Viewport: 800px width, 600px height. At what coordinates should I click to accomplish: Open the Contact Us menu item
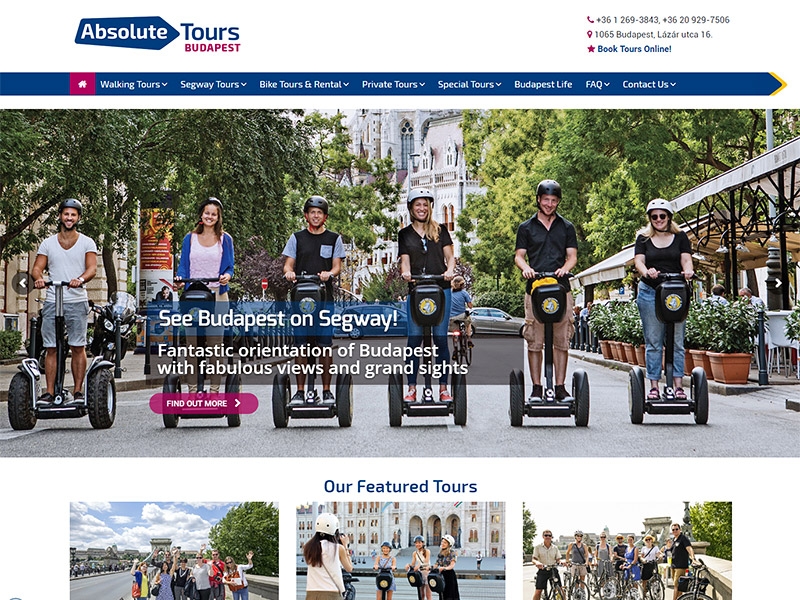tap(649, 84)
